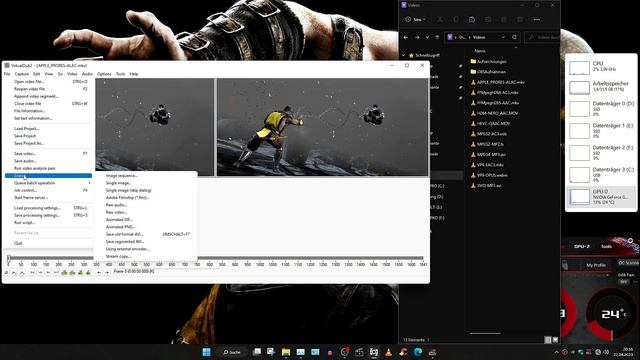Open the Audio menu
Viewport: 640px width, 360px height.
(x=87, y=74)
